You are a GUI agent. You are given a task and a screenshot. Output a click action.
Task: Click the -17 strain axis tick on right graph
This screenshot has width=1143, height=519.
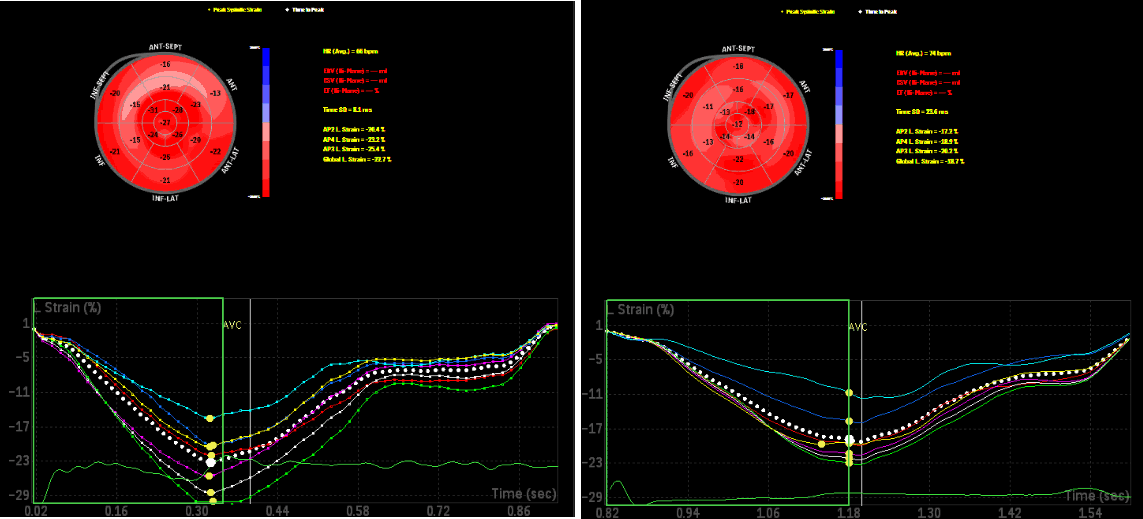tap(591, 429)
